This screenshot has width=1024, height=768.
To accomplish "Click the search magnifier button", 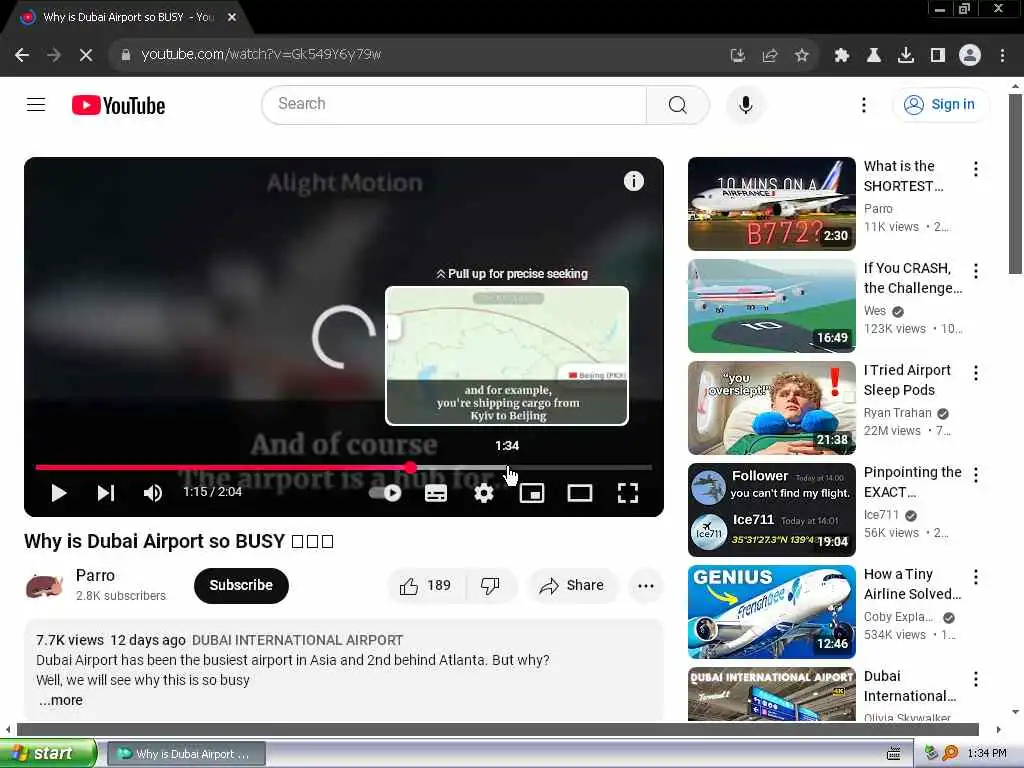I will pyautogui.click(x=678, y=104).
